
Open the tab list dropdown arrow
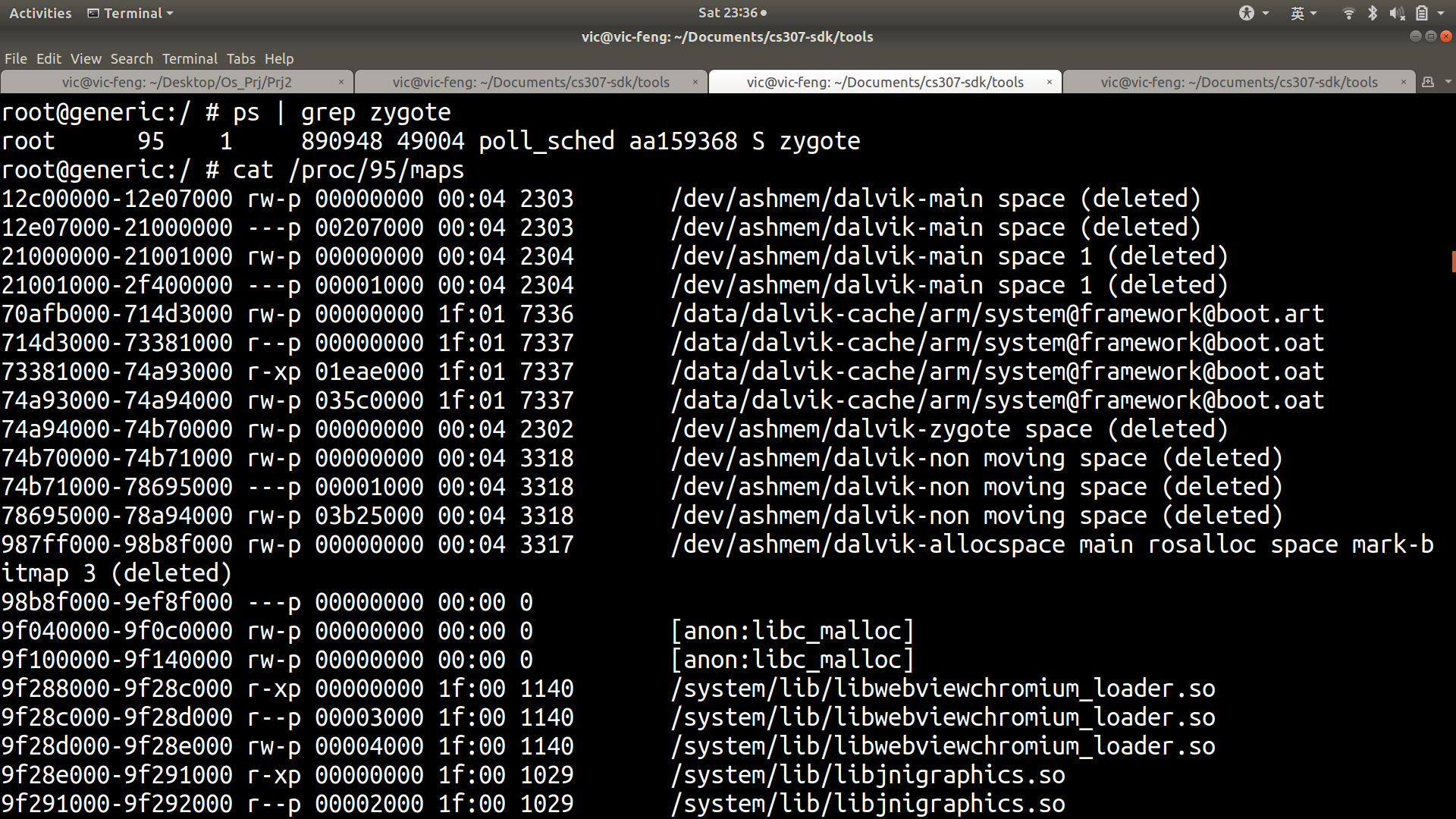point(1448,82)
